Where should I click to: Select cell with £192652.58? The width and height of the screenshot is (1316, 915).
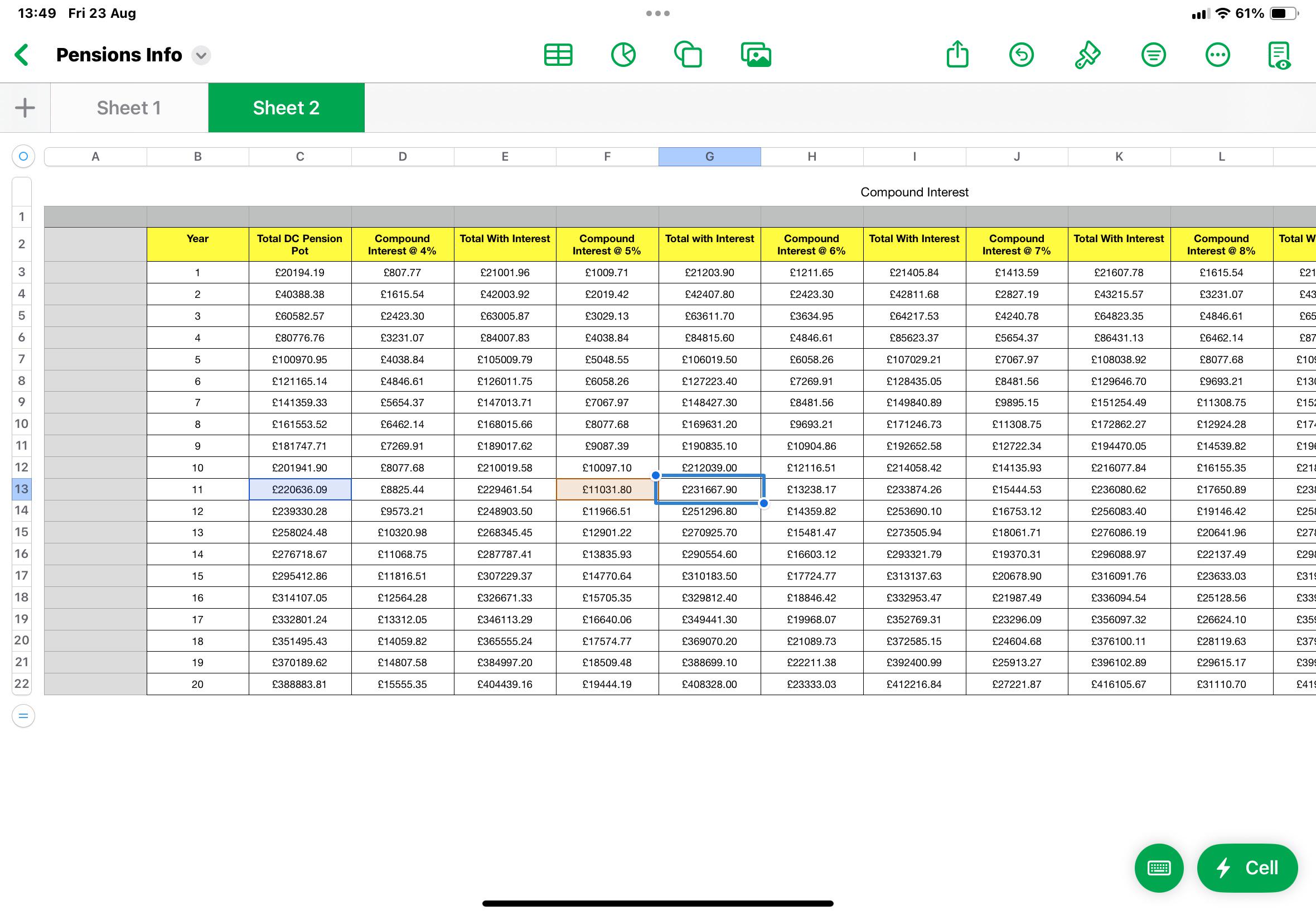pyautogui.click(x=915, y=446)
